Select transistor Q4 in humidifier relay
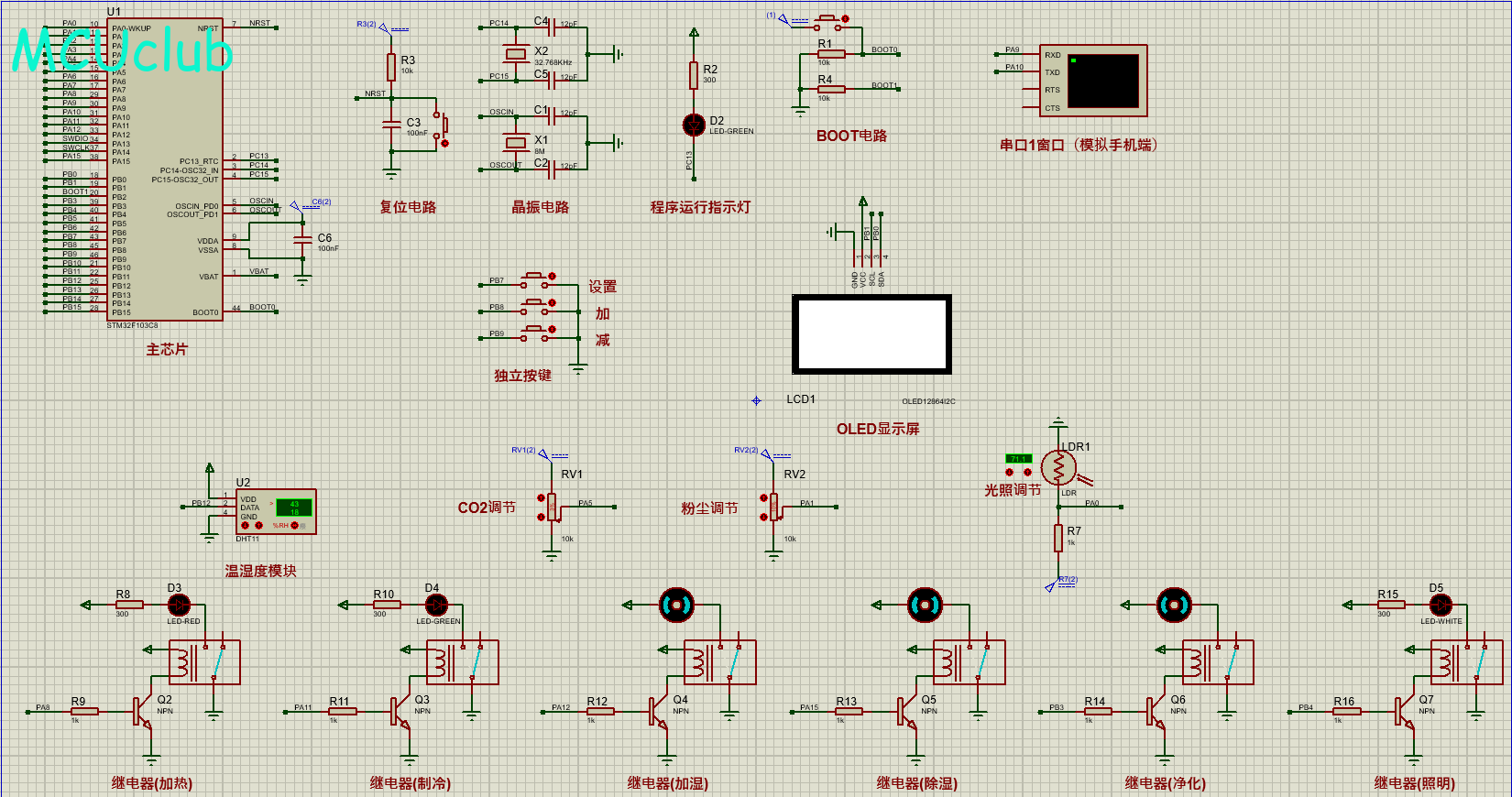This screenshot has height=797, width=1512. 659,711
